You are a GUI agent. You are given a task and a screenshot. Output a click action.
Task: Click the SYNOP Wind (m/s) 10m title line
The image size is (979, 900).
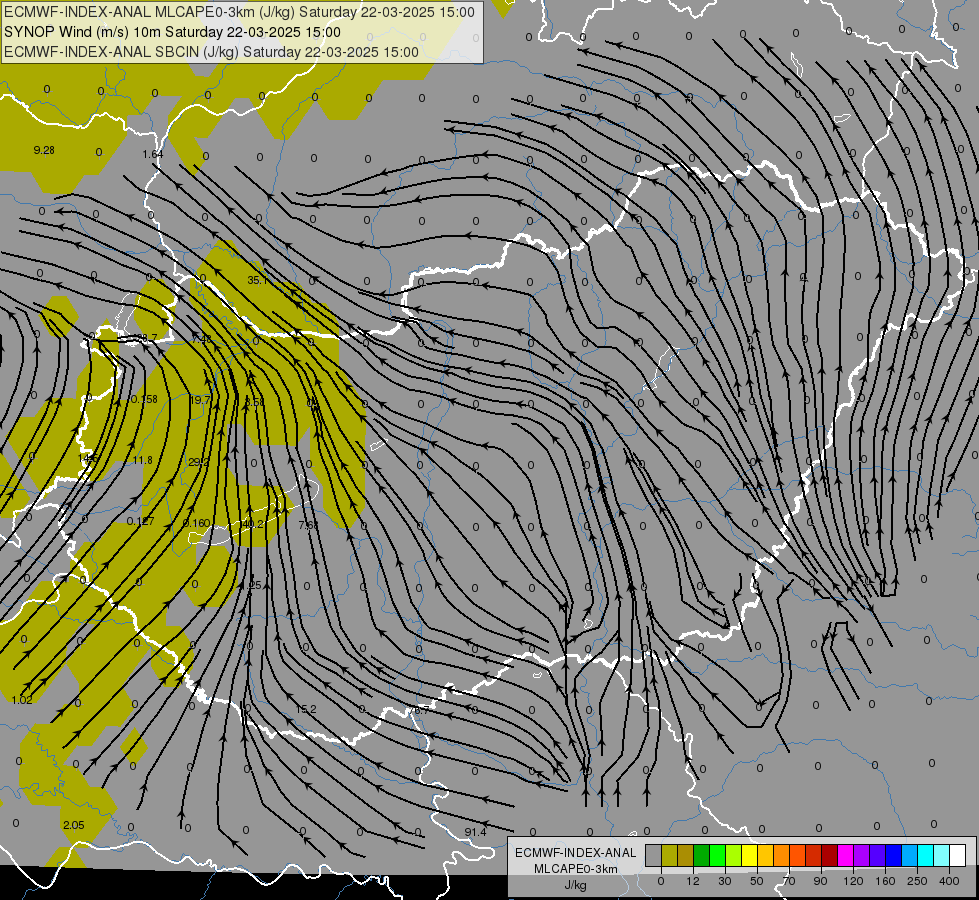tap(172, 32)
